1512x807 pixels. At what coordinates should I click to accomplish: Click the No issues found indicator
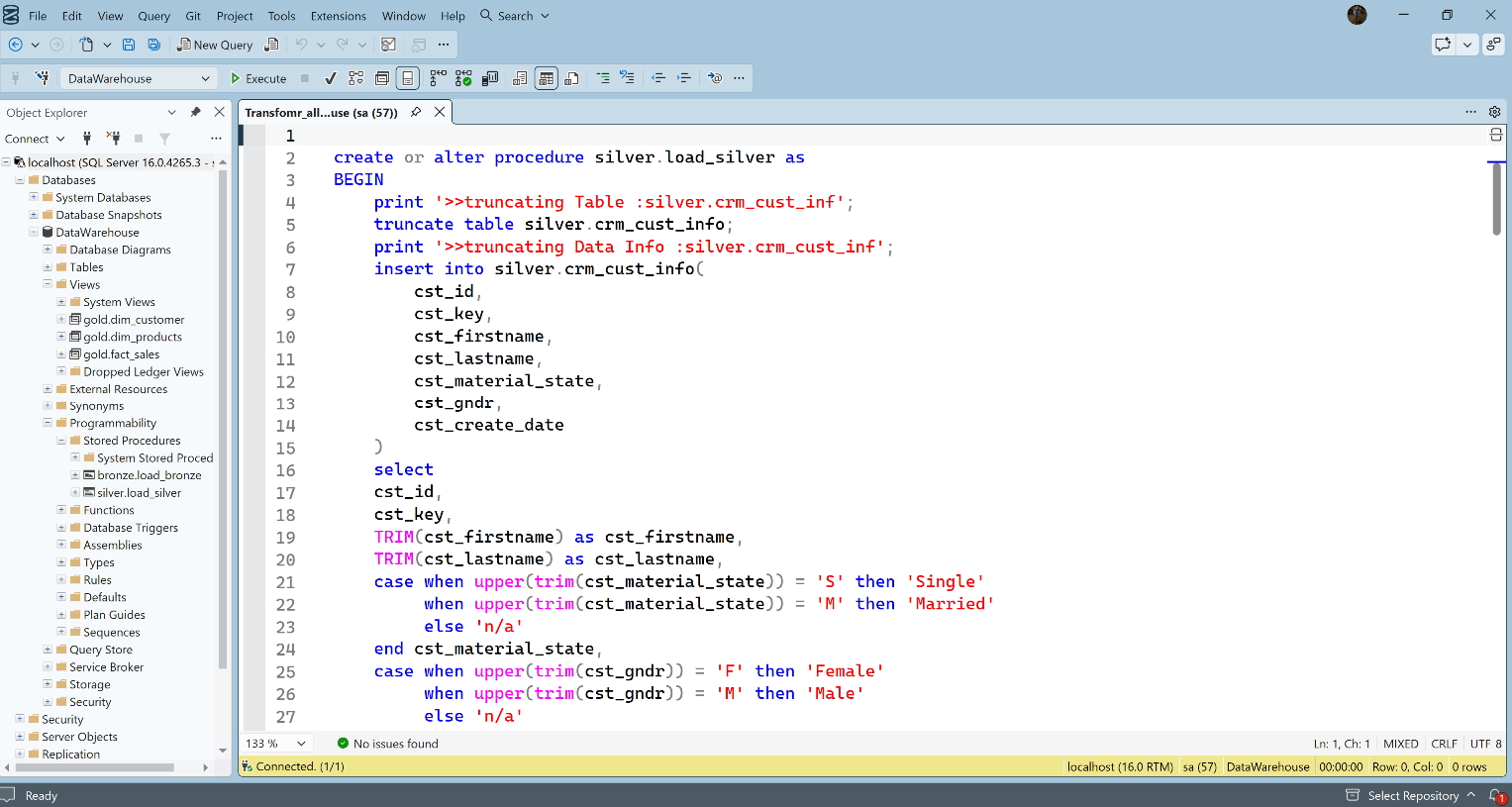tap(387, 743)
